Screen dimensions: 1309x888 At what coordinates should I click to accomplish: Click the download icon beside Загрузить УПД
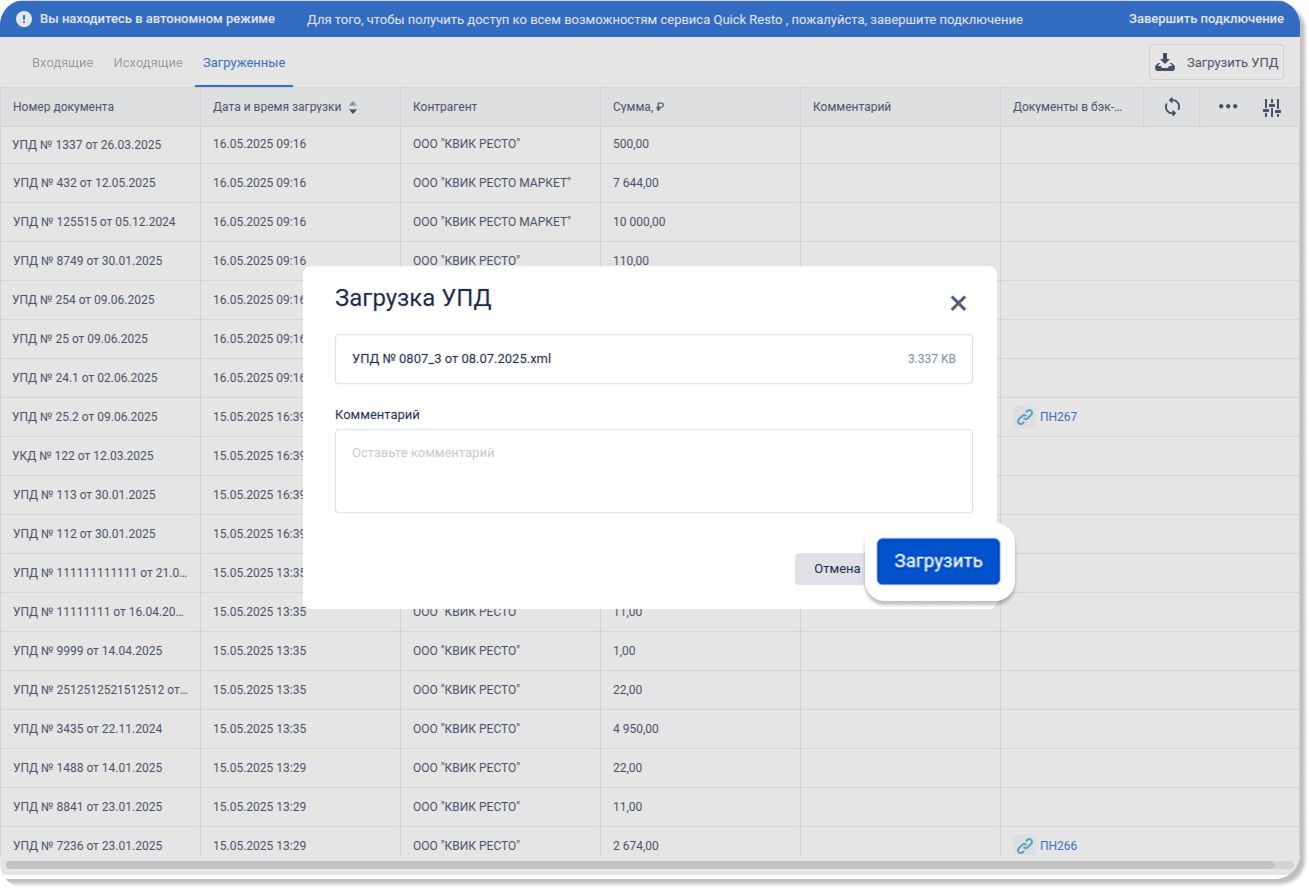coord(1165,63)
